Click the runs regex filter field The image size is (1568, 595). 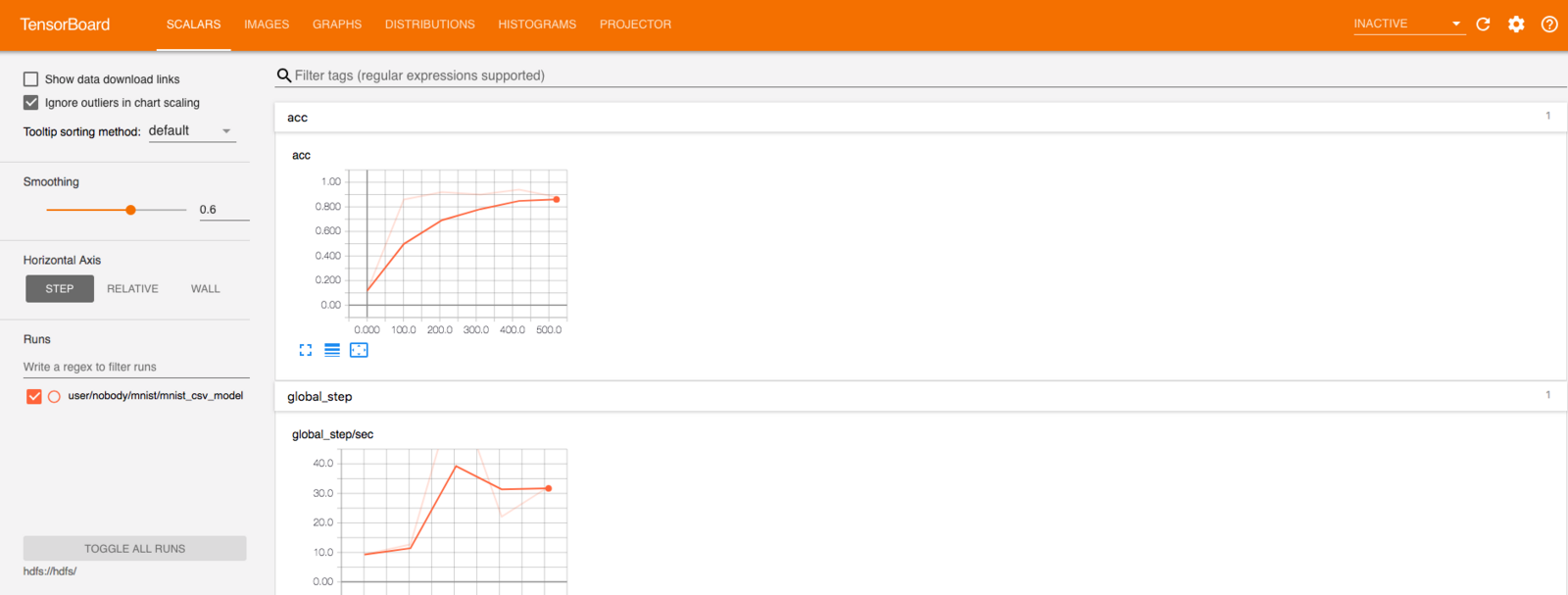point(136,367)
